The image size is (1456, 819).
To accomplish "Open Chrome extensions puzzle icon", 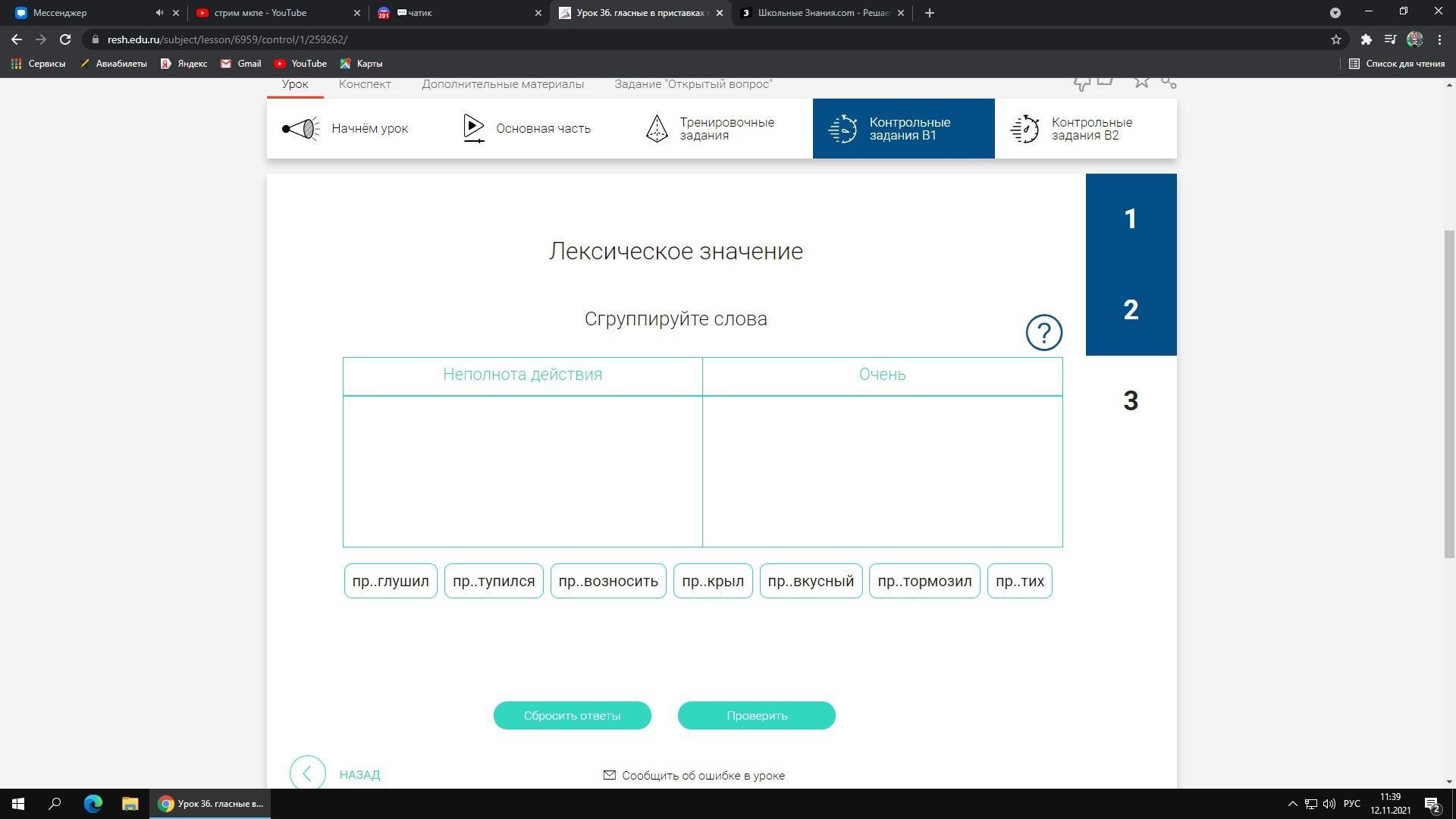I will pyautogui.click(x=1366, y=39).
